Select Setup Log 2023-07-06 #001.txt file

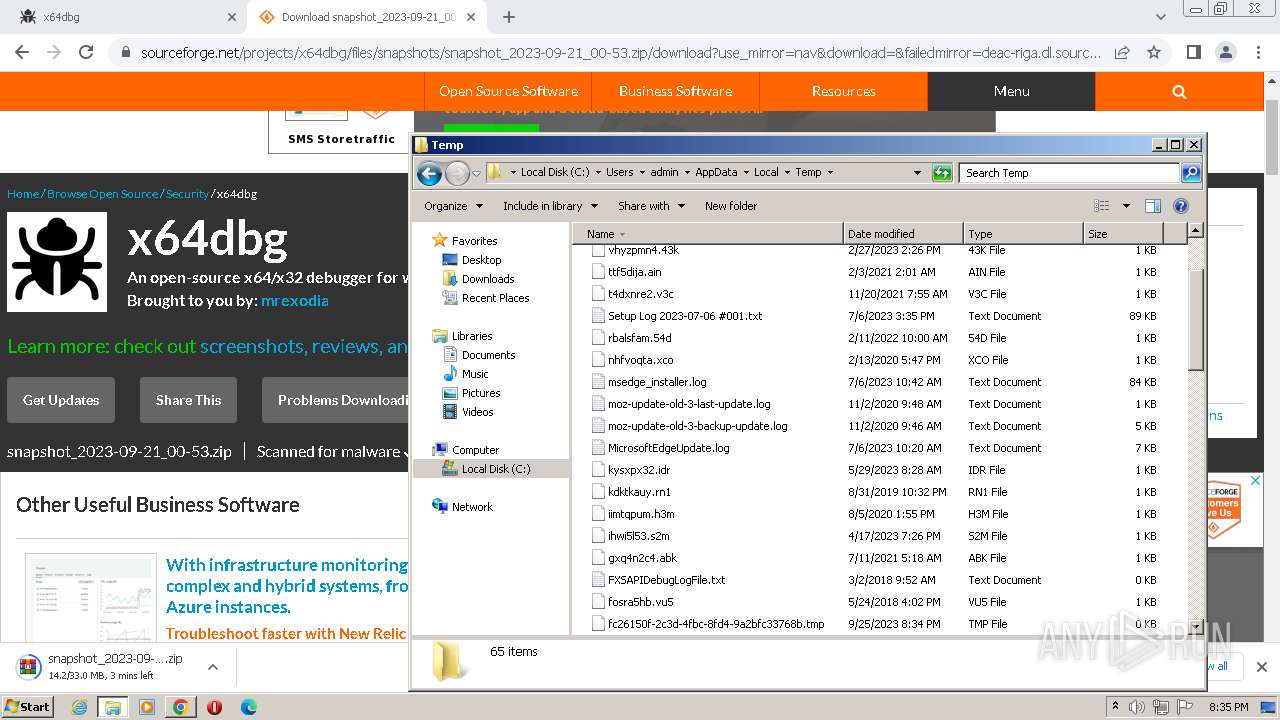point(685,316)
